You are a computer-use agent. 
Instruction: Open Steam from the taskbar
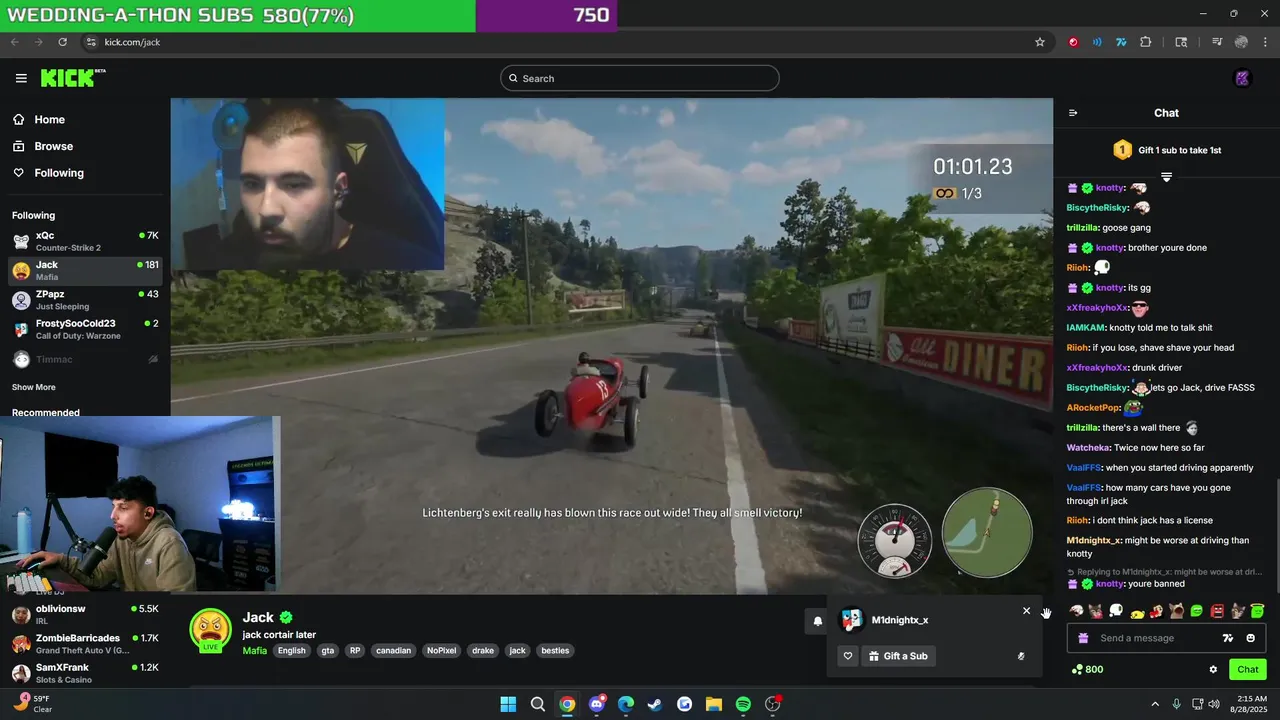[655, 704]
